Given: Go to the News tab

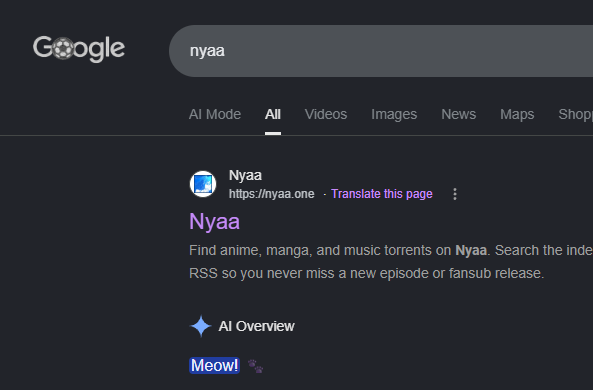Looking at the screenshot, I should [458, 114].
